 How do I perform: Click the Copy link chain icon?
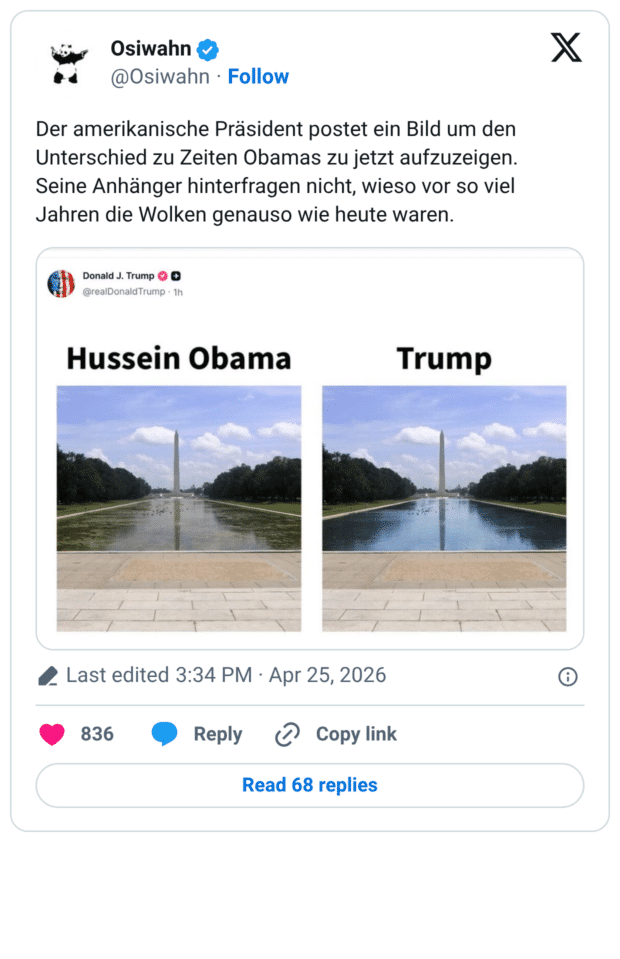click(286, 734)
